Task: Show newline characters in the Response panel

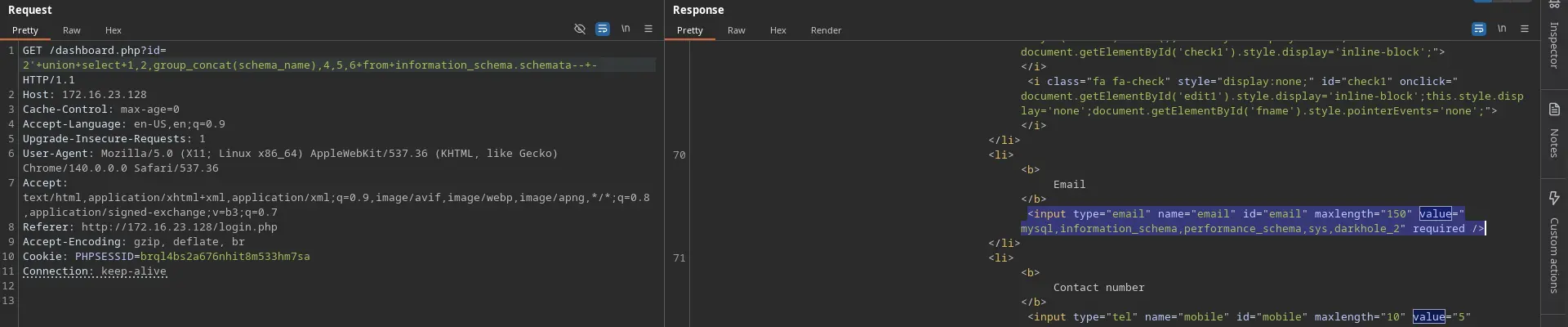Action: pos(1502,29)
